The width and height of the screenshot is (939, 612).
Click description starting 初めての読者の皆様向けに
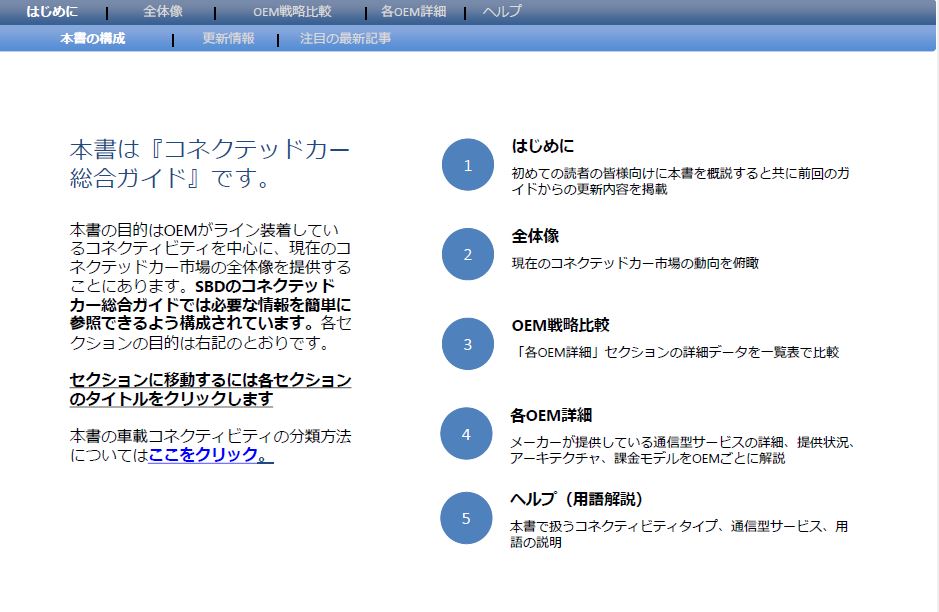coord(680,181)
